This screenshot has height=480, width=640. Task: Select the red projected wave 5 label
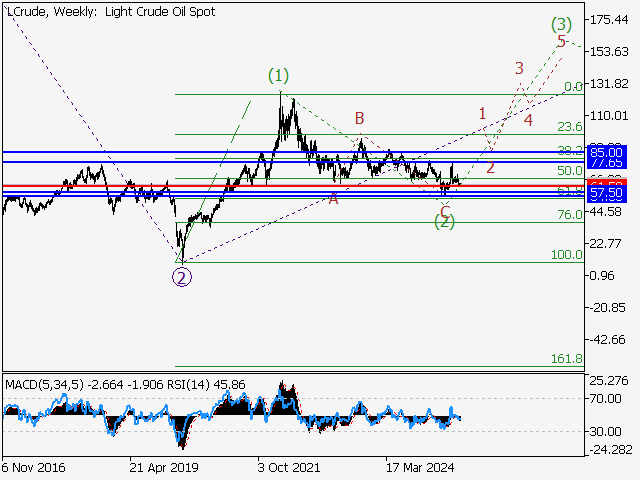[561, 42]
